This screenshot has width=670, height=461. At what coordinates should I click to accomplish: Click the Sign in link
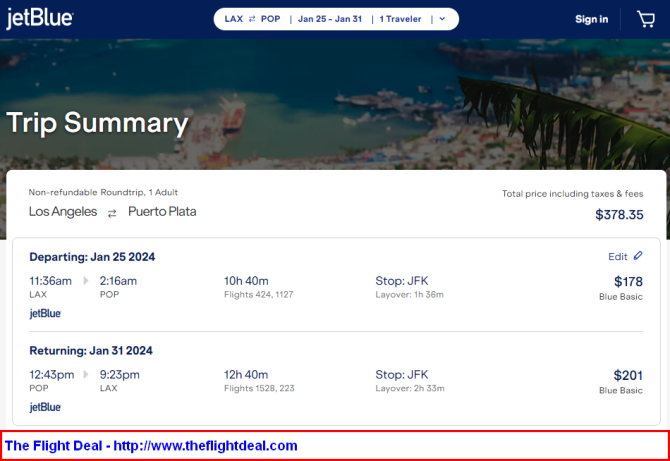(591, 19)
